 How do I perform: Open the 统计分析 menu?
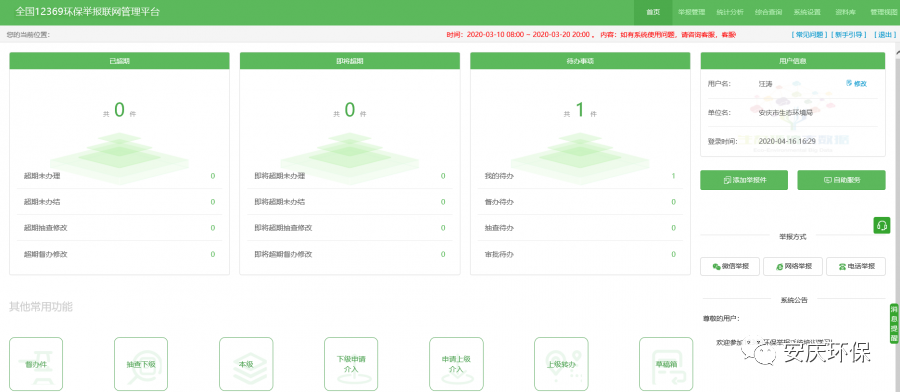point(730,12)
